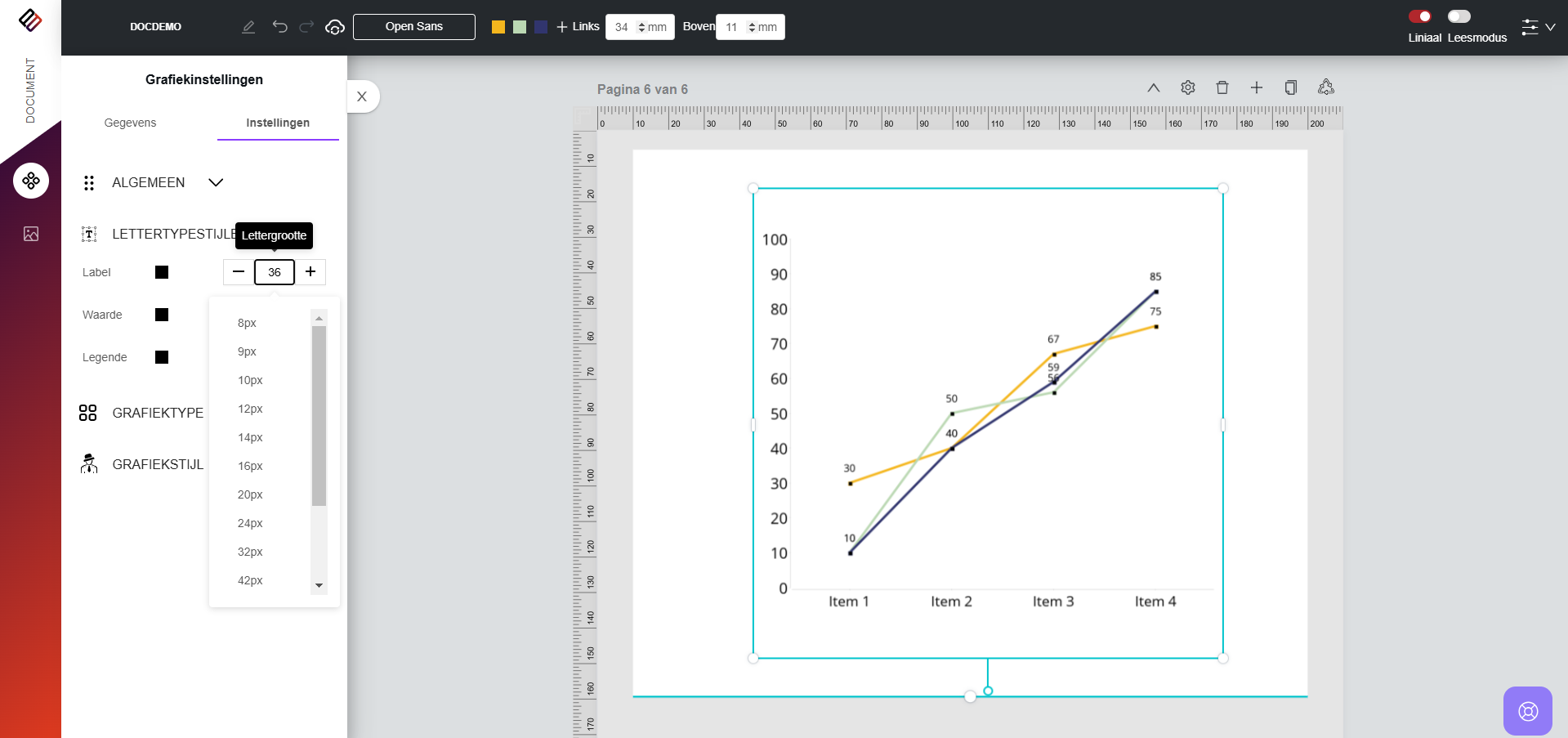Viewport: 1568px width, 738px height.
Task: Click the pencil rename icon
Action: (x=248, y=27)
